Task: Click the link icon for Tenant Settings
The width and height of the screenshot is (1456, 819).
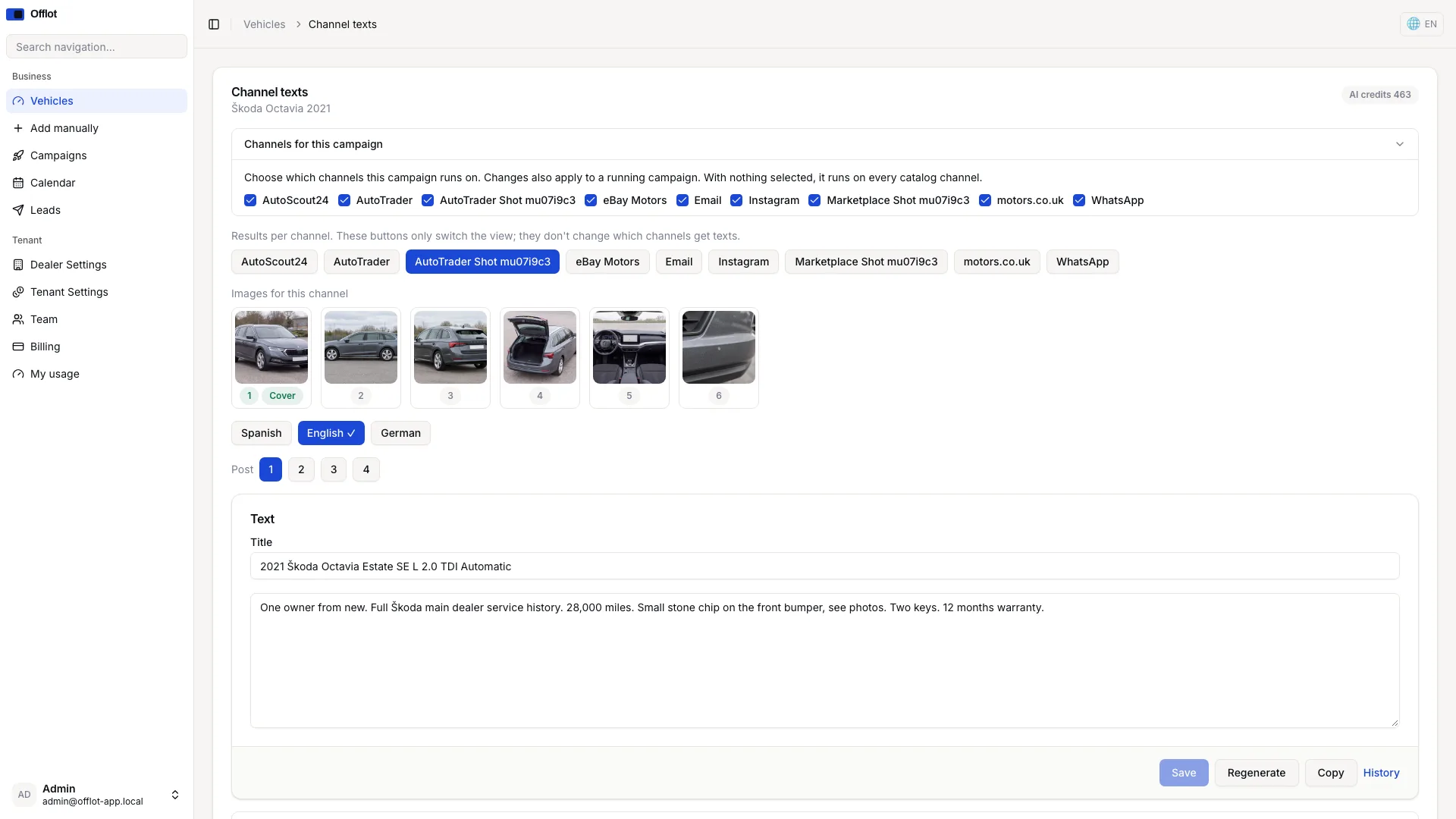Action: coord(18,292)
